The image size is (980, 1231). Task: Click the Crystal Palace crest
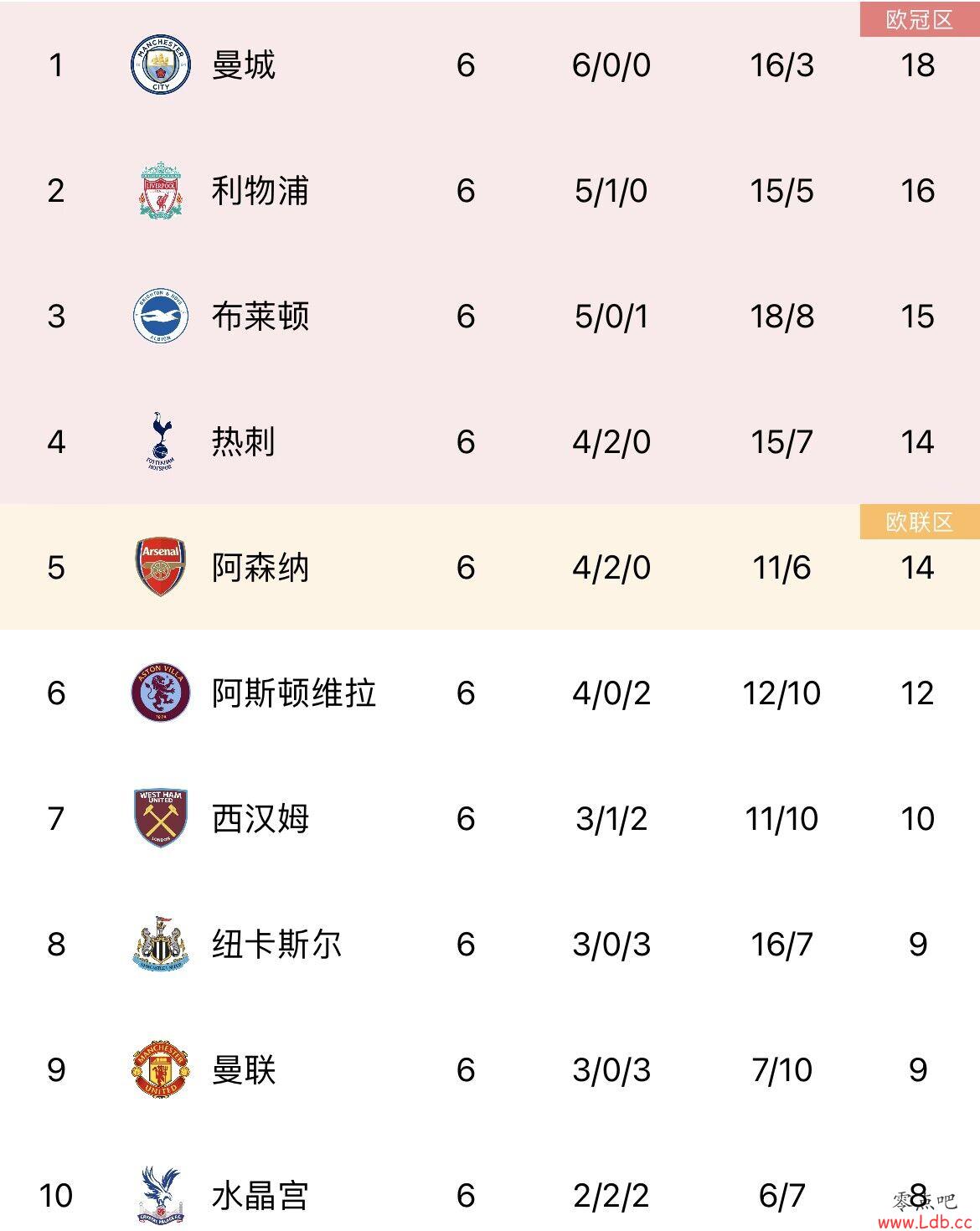pos(160,1195)
